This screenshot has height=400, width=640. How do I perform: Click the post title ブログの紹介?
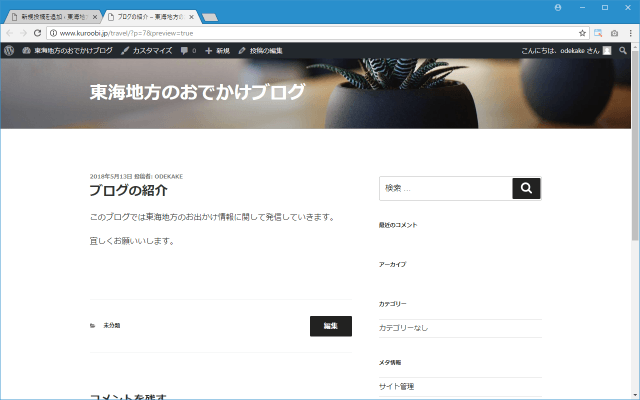pos(129,190)
